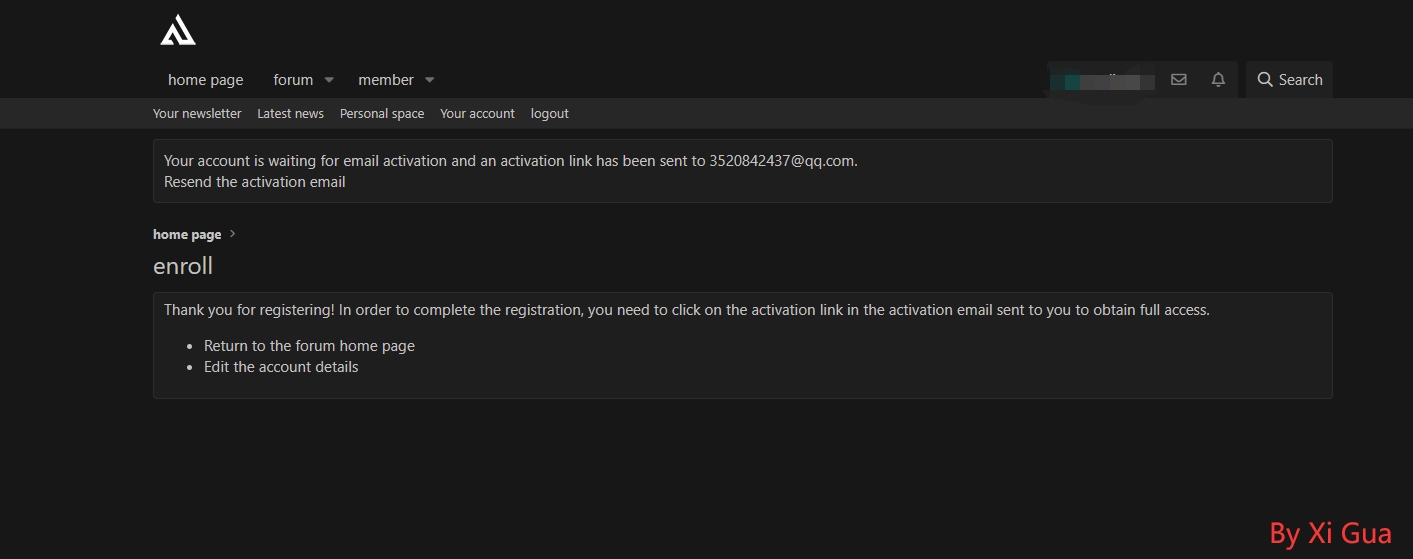
Task: Expand the forum dropdown arrow
Action: tap(329, 80)
